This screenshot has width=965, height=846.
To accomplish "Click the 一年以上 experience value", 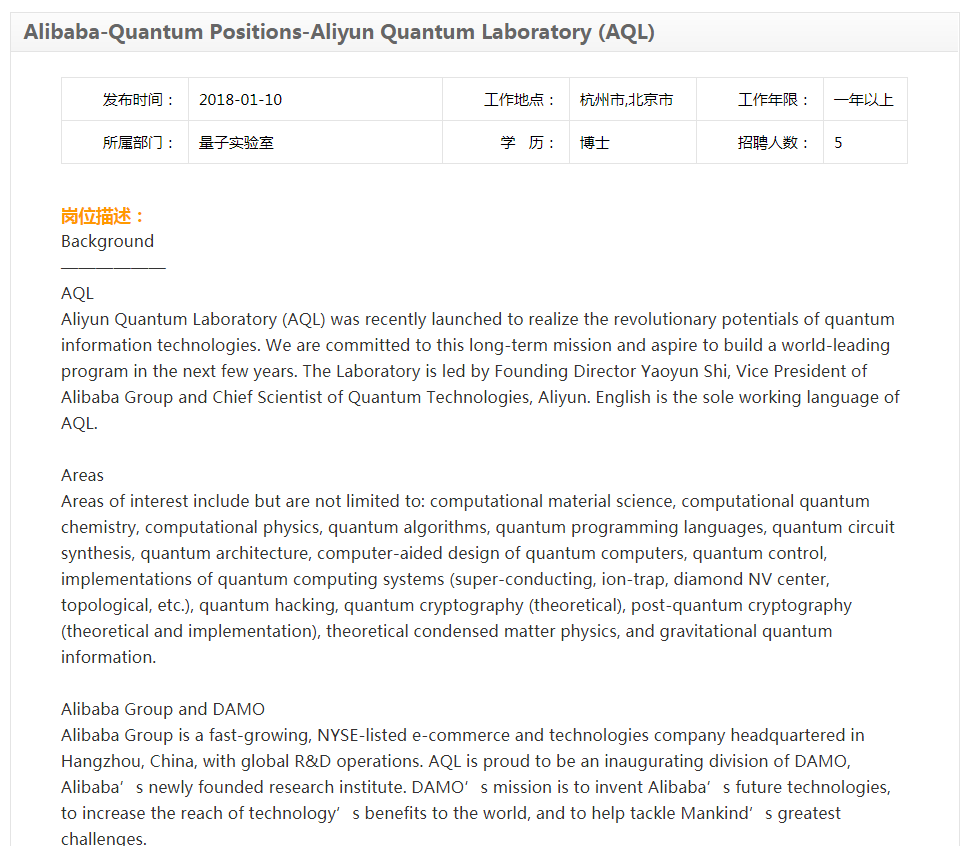I will (x=863, y=100).
